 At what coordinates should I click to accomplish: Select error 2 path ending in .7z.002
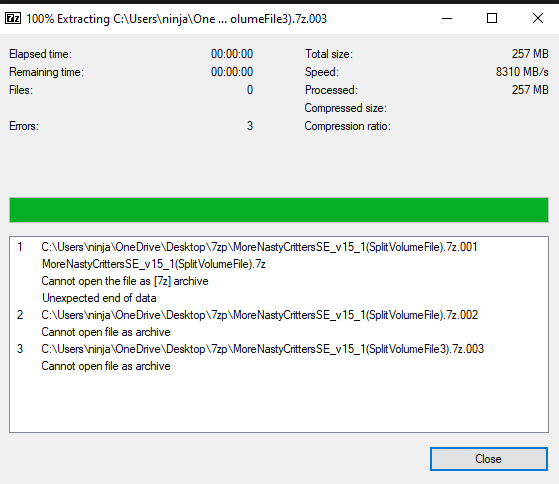click(260, 315)
